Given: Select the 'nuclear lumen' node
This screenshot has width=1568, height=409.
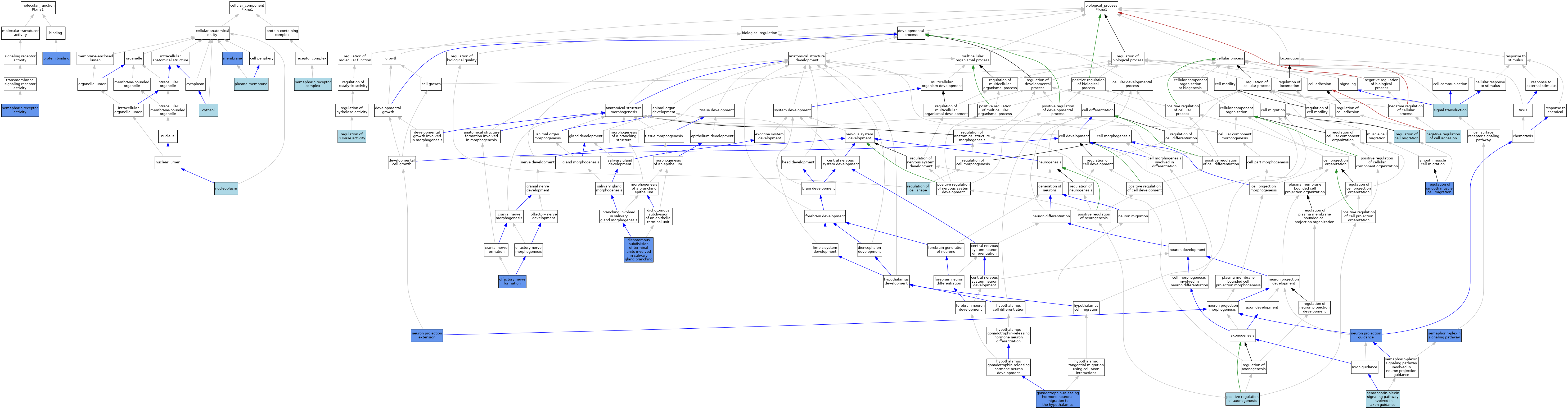Looking at the screenshot, I should click(168, 162).
